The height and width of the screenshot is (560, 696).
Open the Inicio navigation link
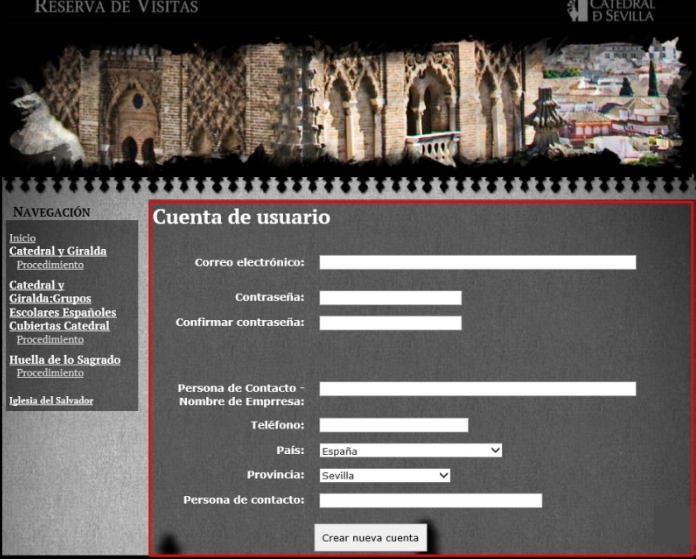[x=23, y=238]
